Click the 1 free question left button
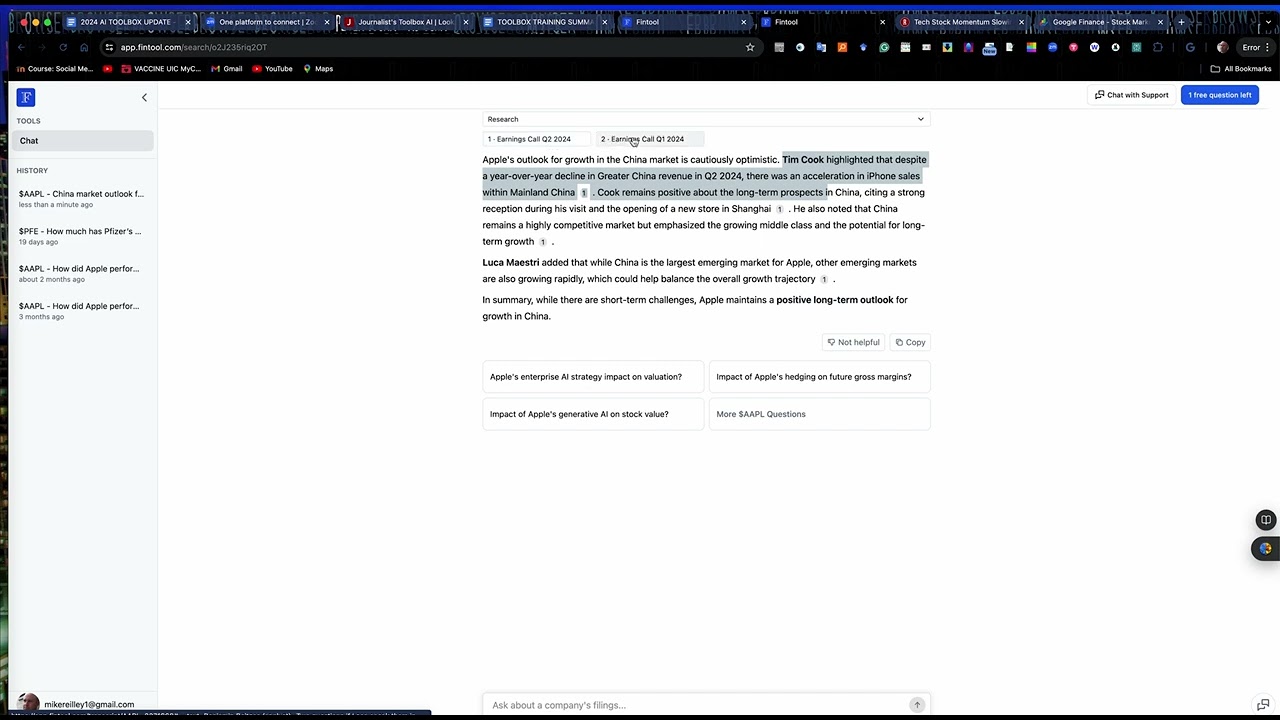The width and height of the screenshot is (1280, 720). tap(1219, 95)
